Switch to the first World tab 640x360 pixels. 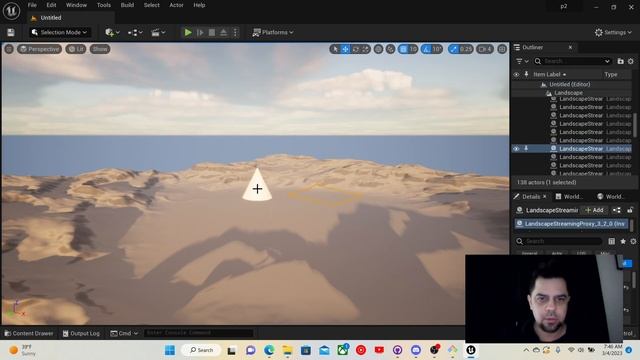(x=569, y=197)
